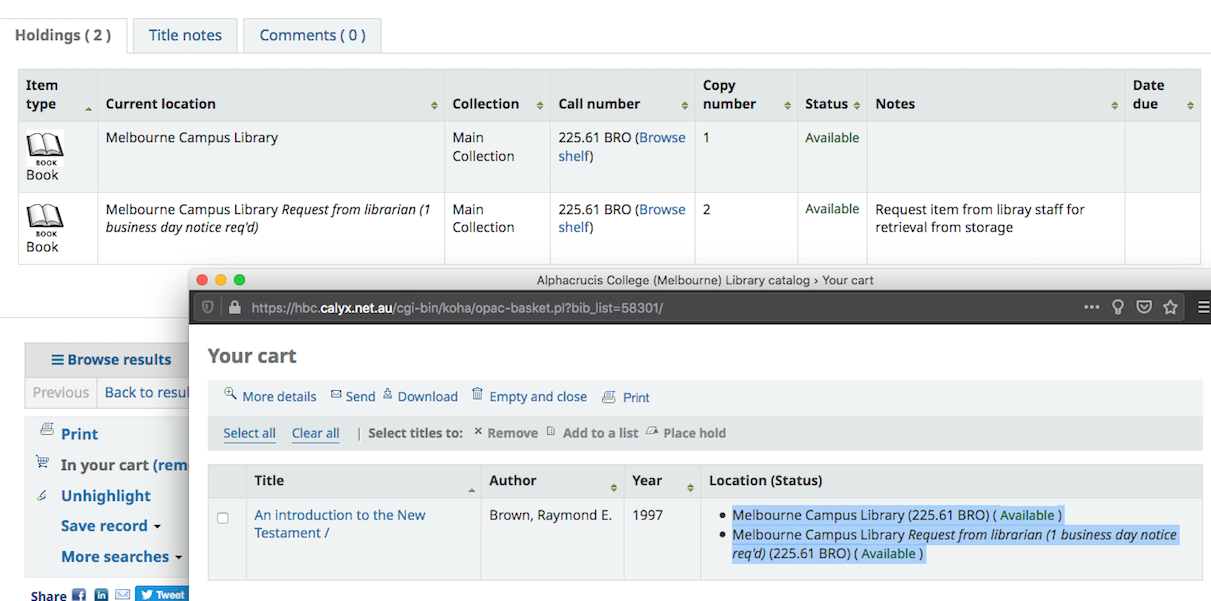The image size is (1211, 601).
Task: Click Select all in the cart
Action: (249, 433)
